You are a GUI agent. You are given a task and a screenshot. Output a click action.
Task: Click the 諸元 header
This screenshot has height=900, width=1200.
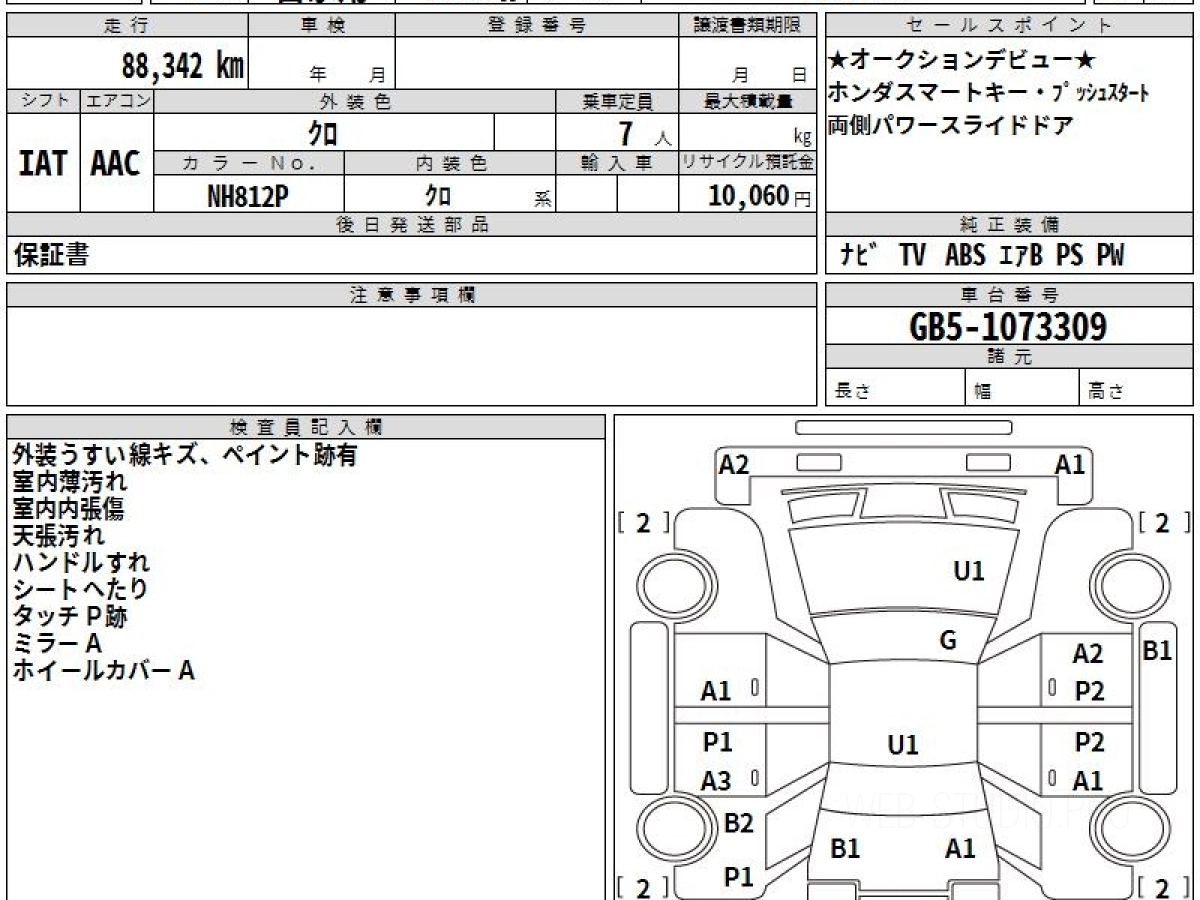1010,358
